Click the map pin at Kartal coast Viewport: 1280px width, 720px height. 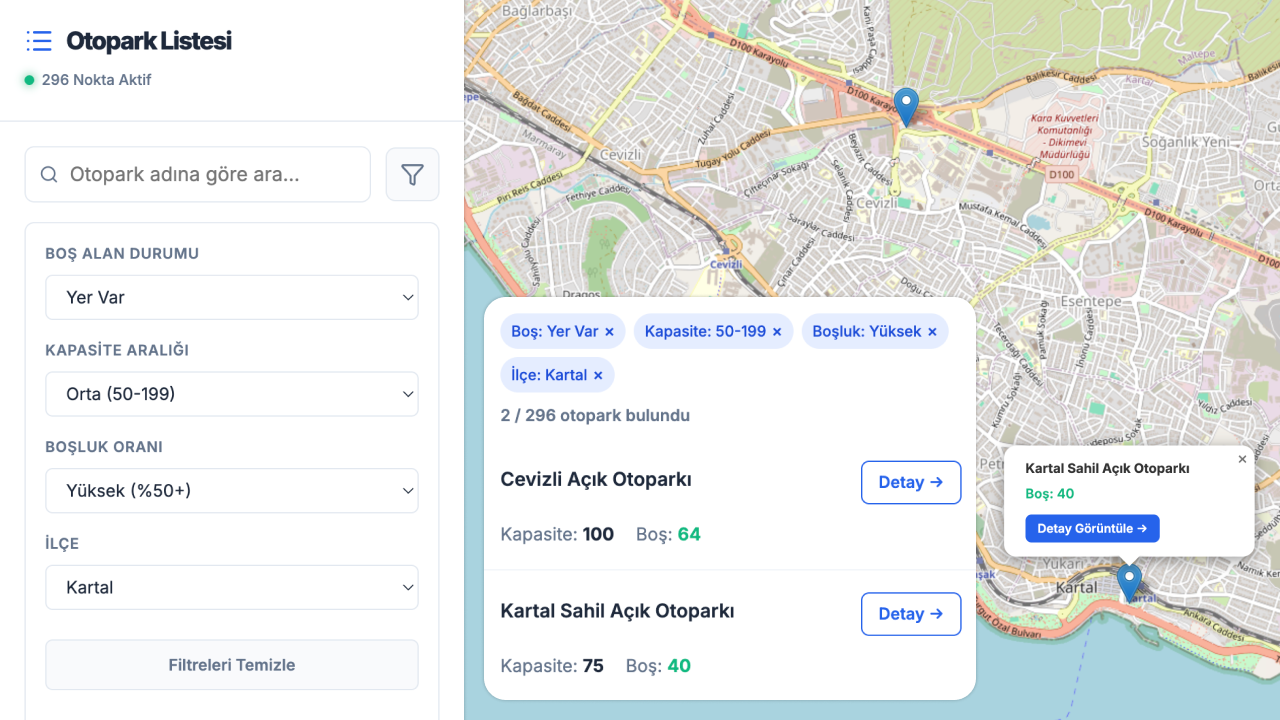tap(1129, 581)
